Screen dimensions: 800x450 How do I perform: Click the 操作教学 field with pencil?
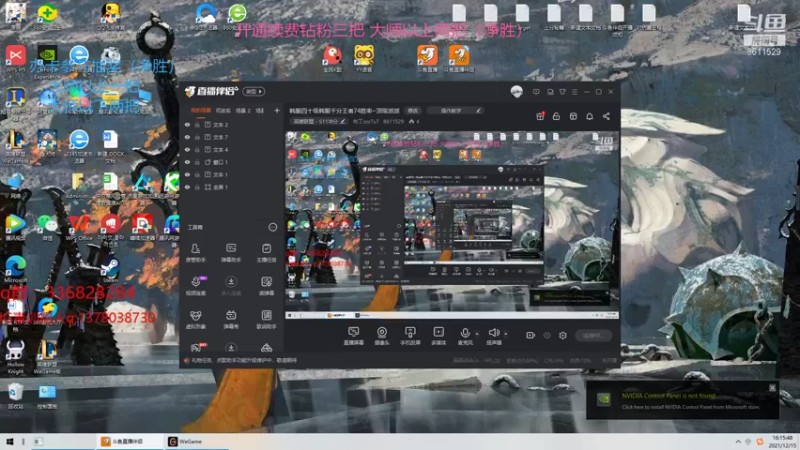[x=455, y=110]
